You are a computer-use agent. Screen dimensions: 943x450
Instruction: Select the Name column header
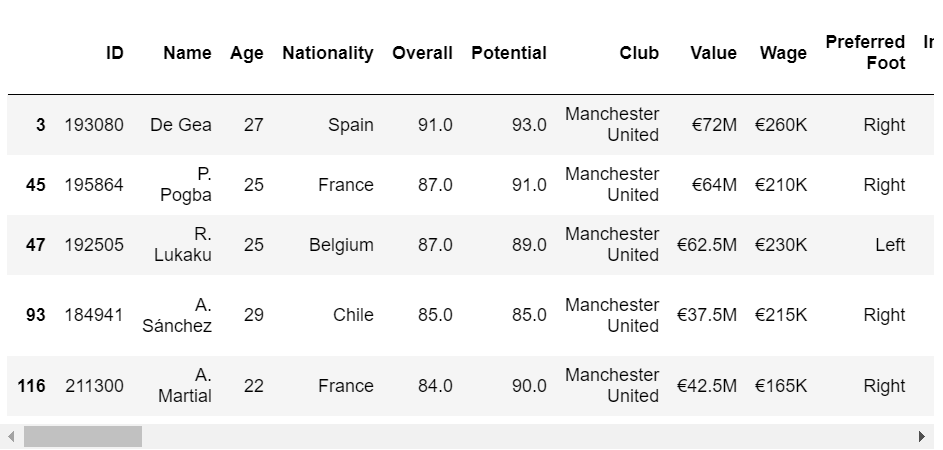tap(187, 53)
